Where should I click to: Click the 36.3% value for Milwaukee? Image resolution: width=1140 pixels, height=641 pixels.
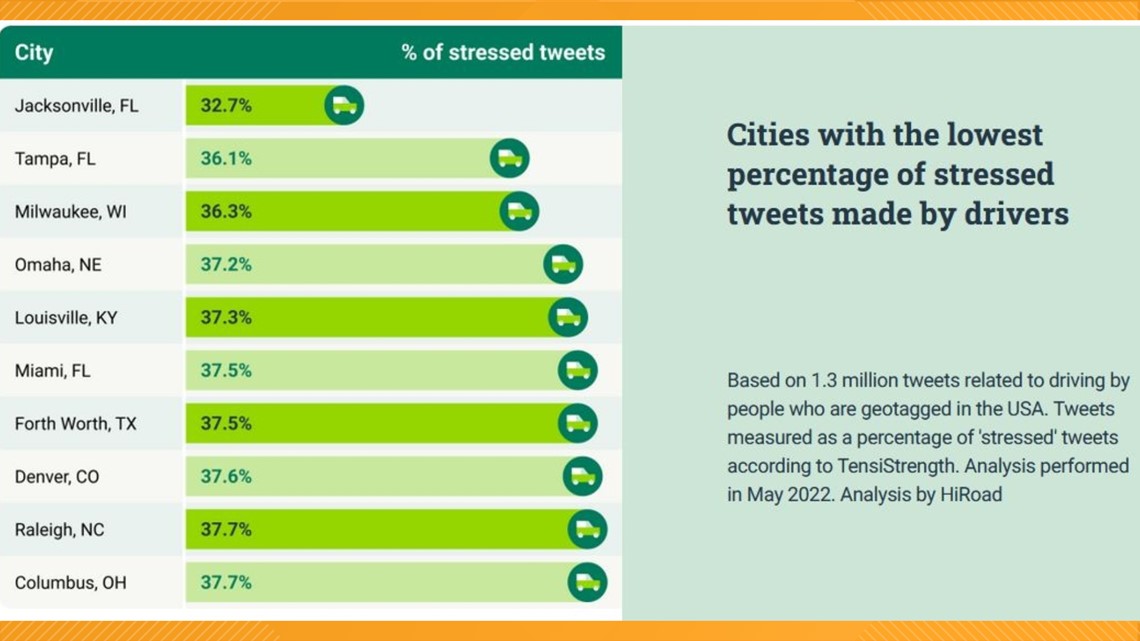tap(226, 211)
